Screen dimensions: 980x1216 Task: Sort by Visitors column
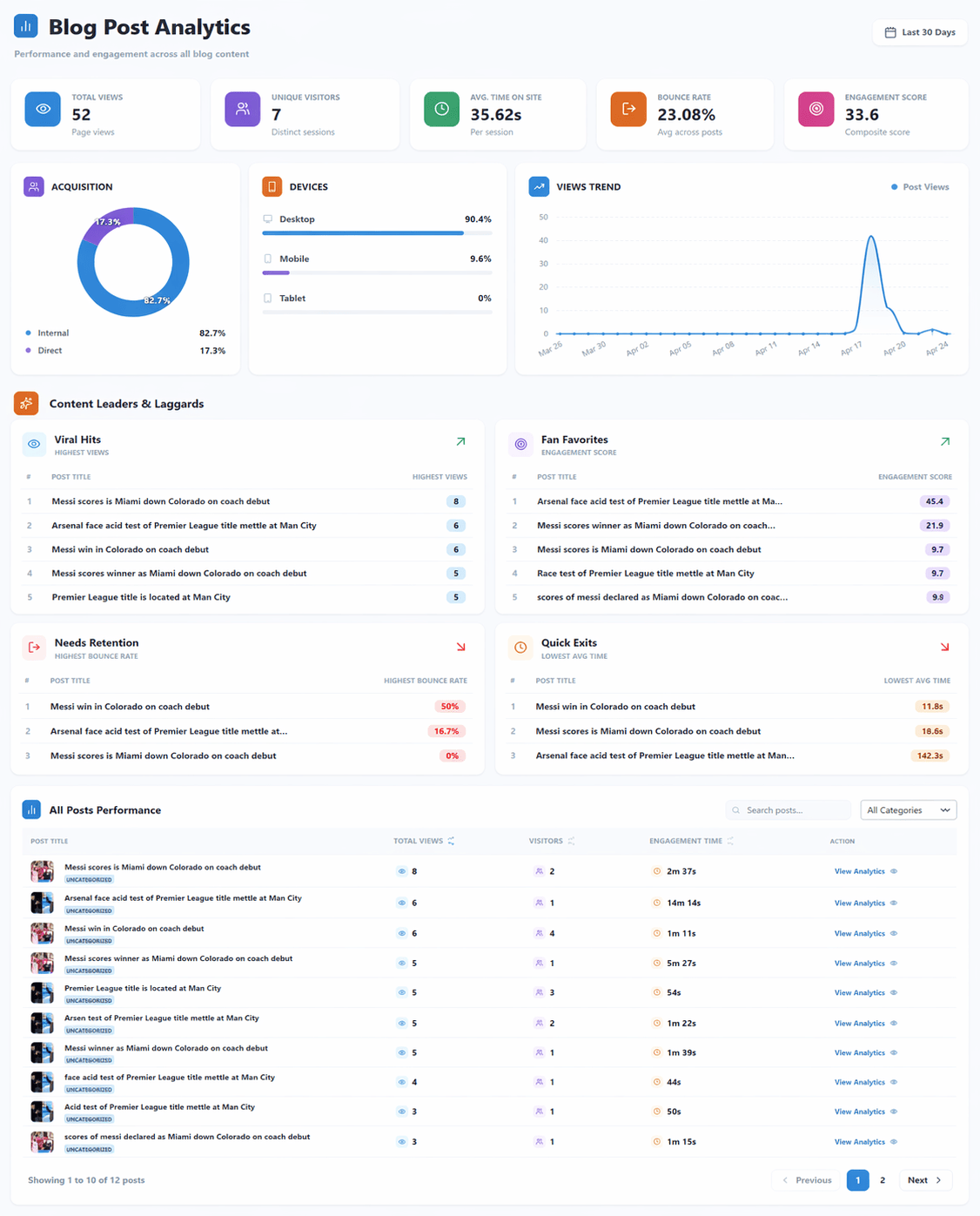[x=552, y=841]
